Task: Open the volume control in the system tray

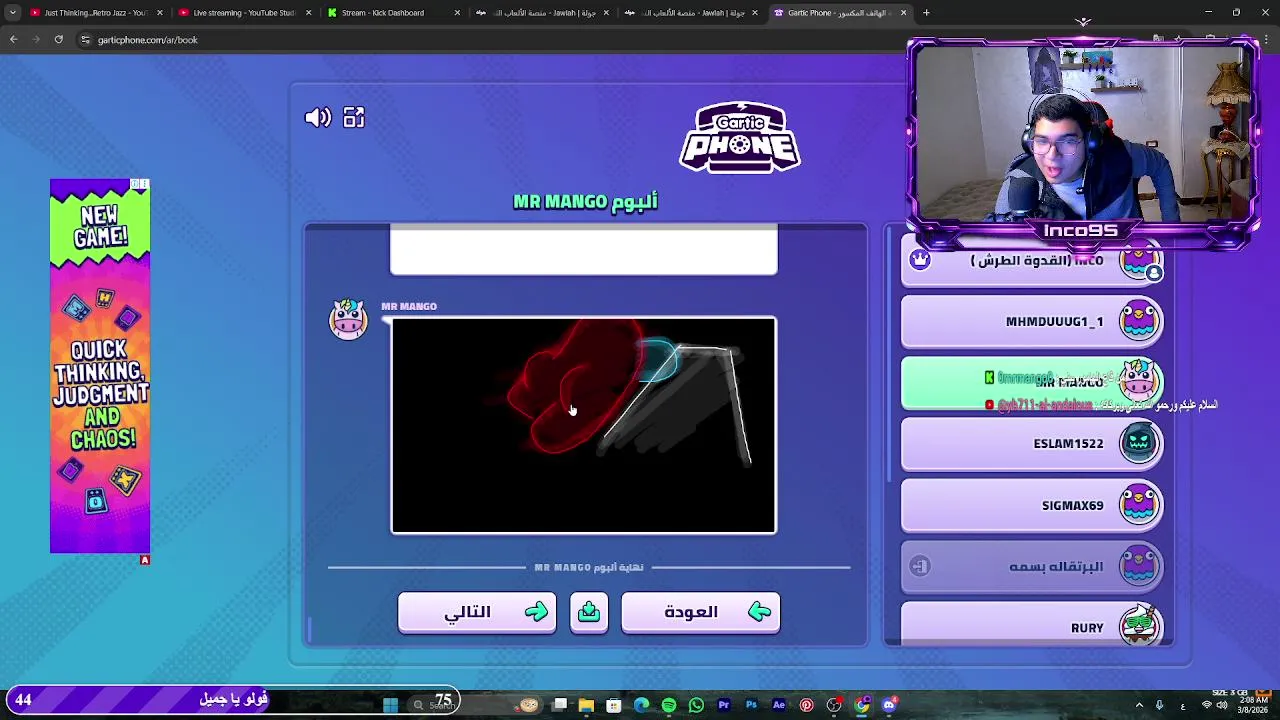Action: point(1221,705)
